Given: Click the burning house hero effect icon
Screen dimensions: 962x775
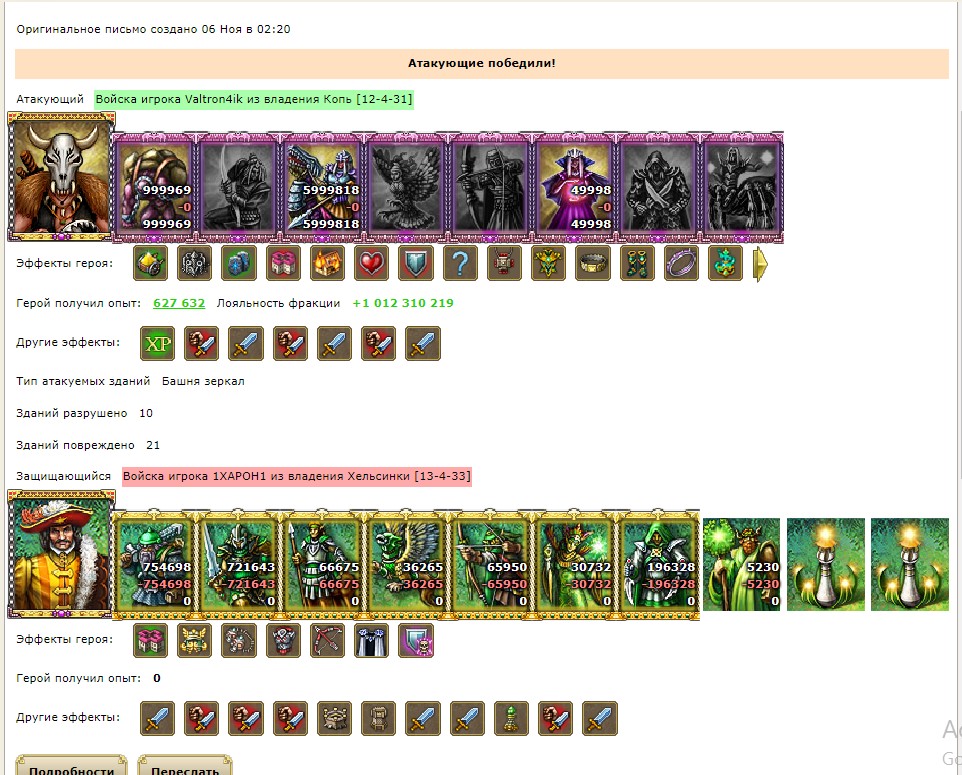Looking at the screenshot, I should pyautogui.click(x=327, y=264).
